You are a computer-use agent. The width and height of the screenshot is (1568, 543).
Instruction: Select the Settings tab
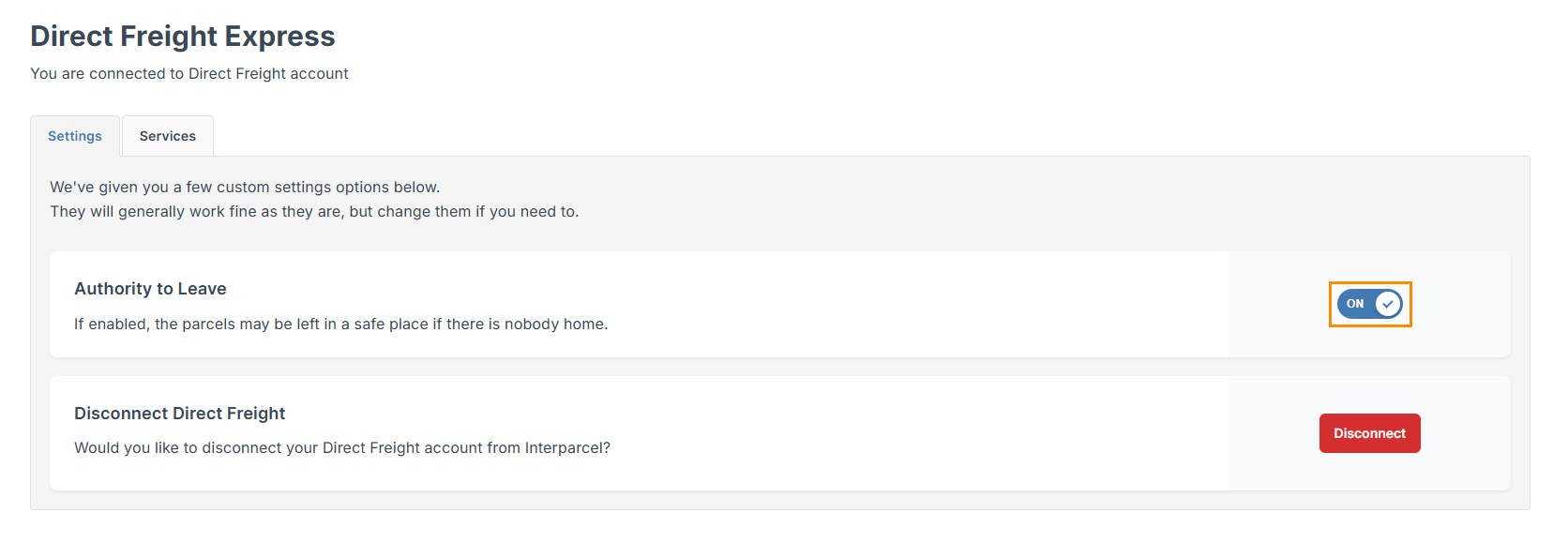click(x=75, y=136)
